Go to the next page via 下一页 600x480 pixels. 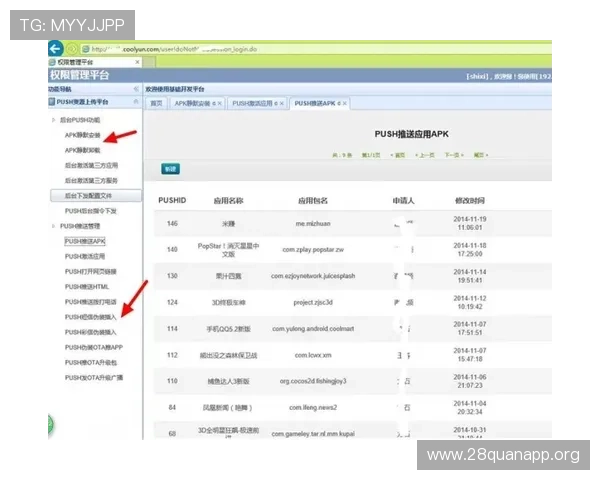tap(454, 155)
